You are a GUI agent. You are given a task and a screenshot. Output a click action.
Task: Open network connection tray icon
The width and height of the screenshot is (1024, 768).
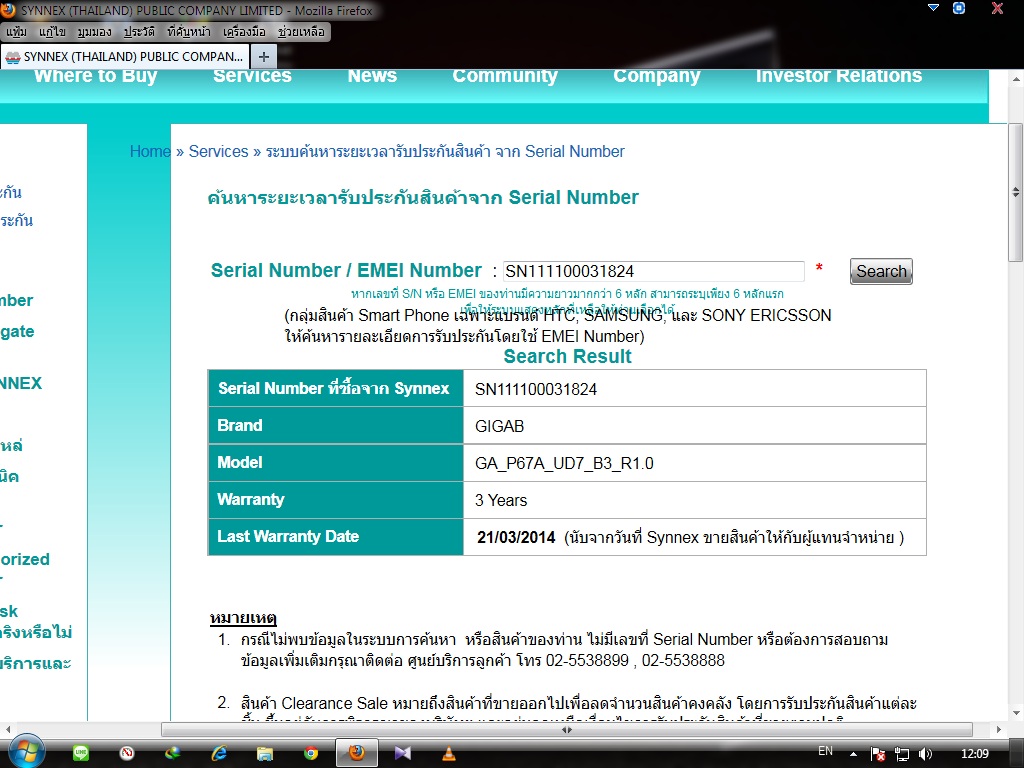pyautogui.click(x=902, y=754)
